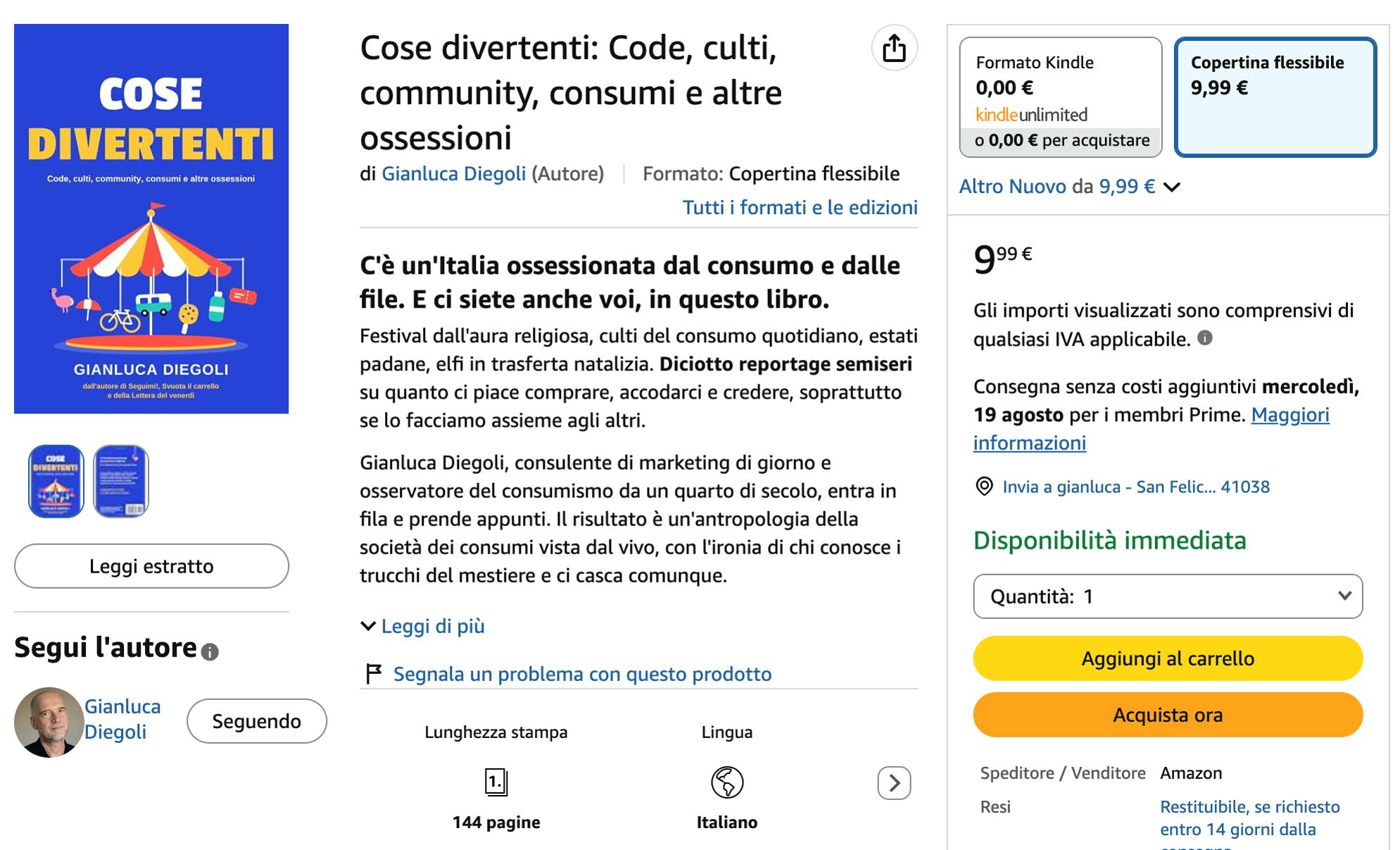
Task: Select the Copertina flessibile format
Action: (1275, 97)
